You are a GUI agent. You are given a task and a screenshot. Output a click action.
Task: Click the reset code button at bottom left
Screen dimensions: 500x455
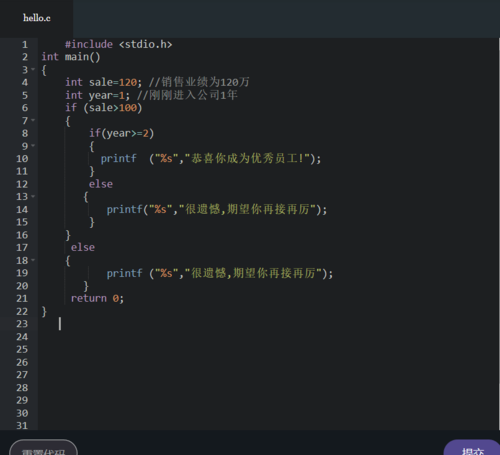[x=43, y=448]
